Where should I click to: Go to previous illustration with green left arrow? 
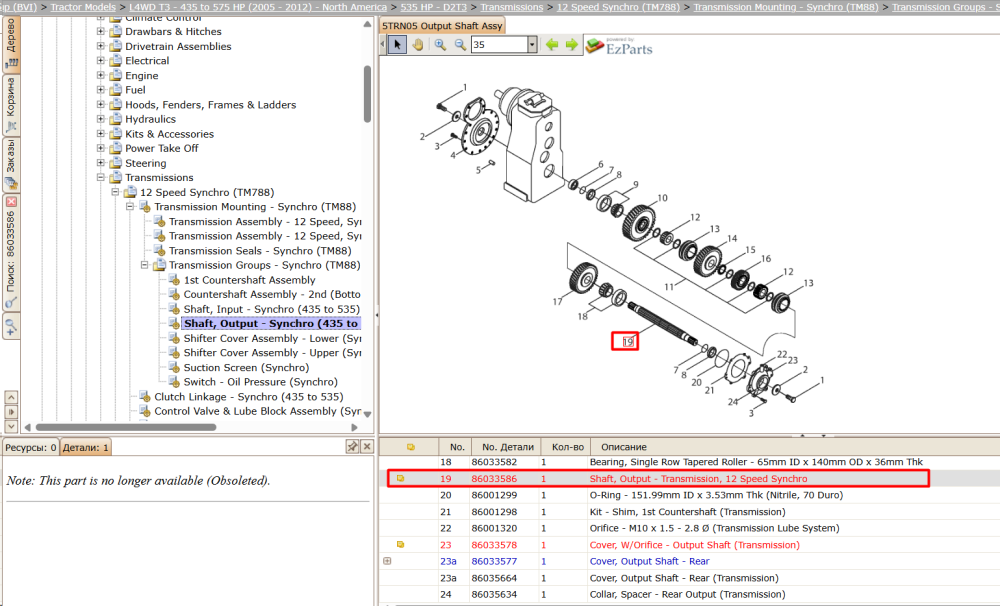(552, 45)
